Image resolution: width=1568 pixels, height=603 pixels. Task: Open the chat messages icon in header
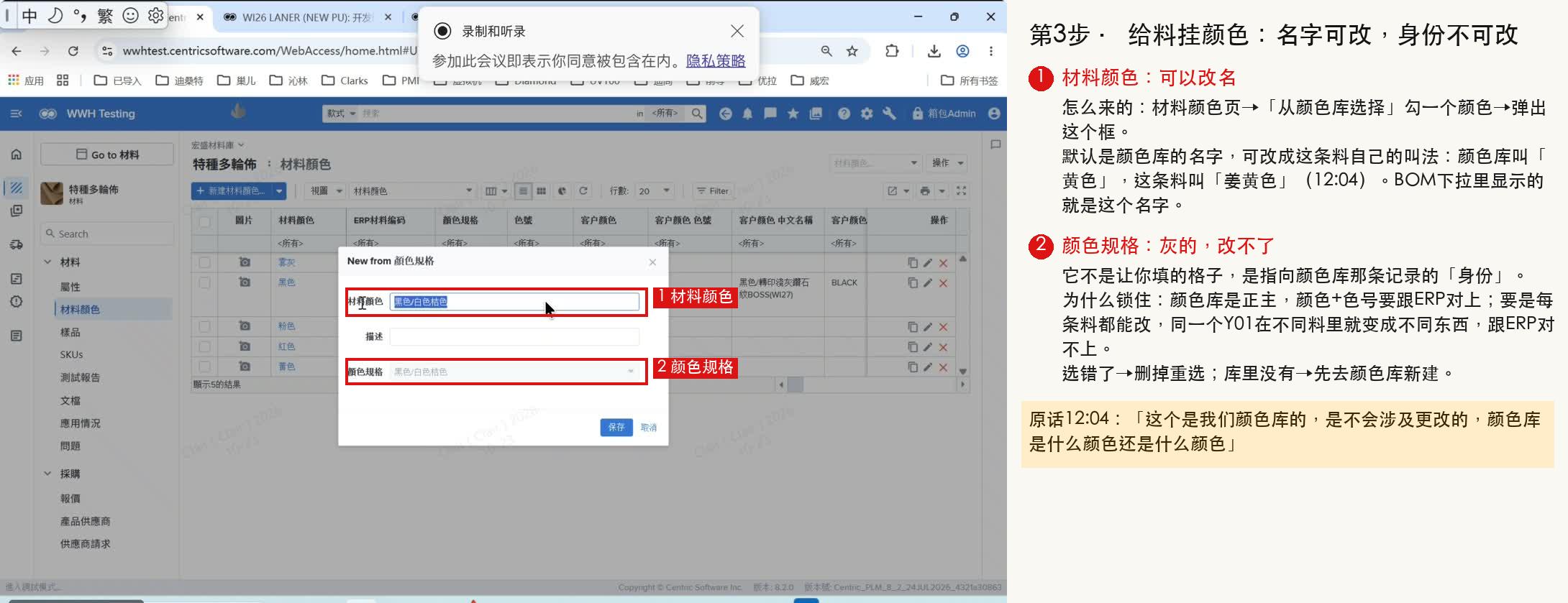point(770,114)
